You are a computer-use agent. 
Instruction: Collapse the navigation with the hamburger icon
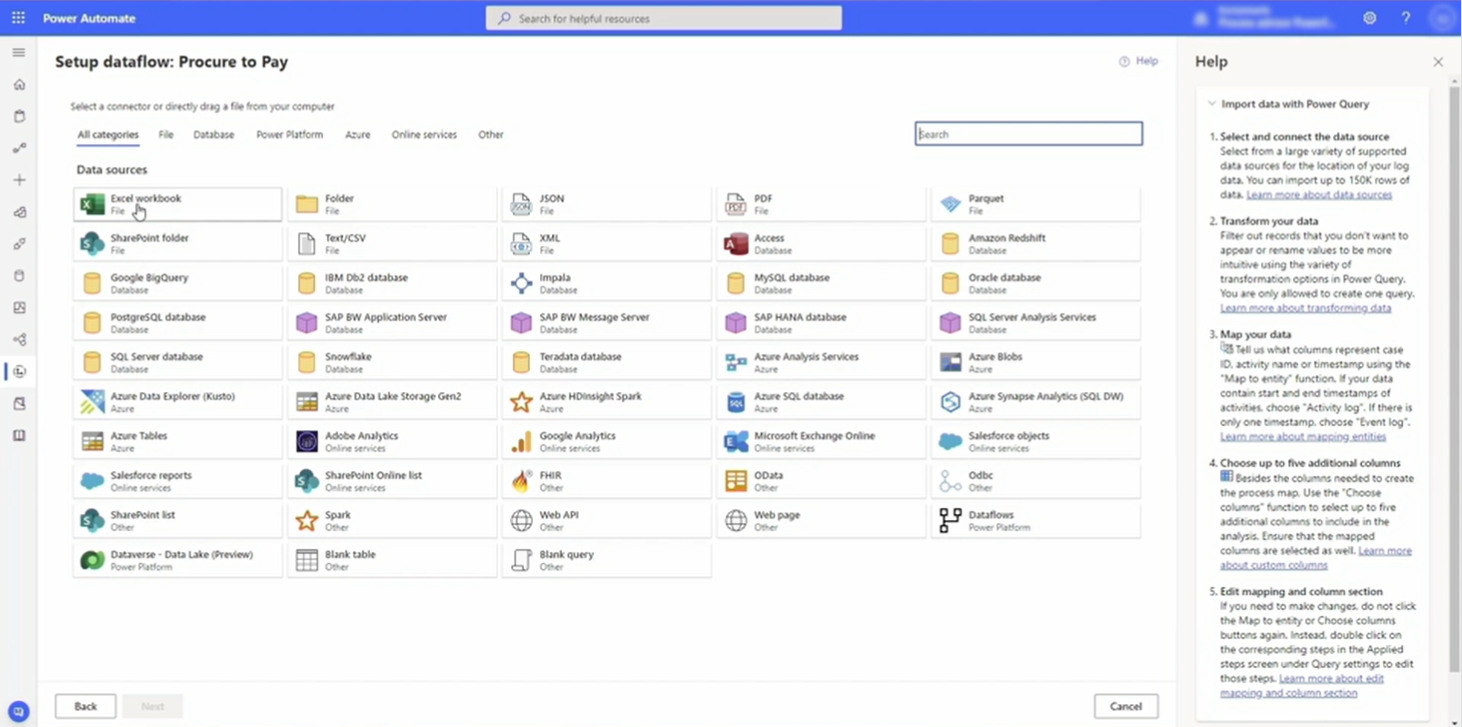pos(18,52)
